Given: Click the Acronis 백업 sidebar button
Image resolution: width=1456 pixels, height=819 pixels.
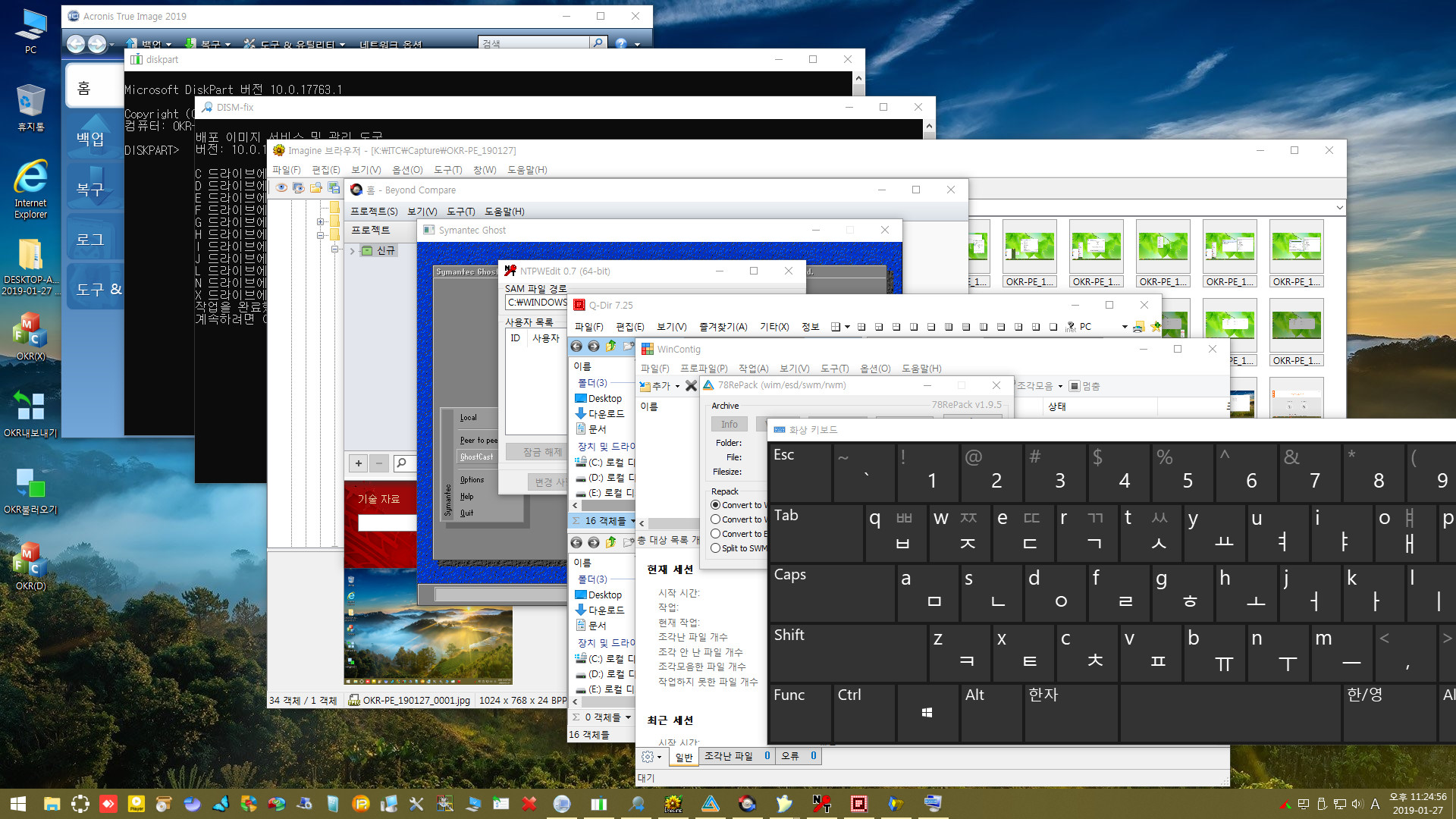Looking at the screenshot, I should [x=93, y=136].
